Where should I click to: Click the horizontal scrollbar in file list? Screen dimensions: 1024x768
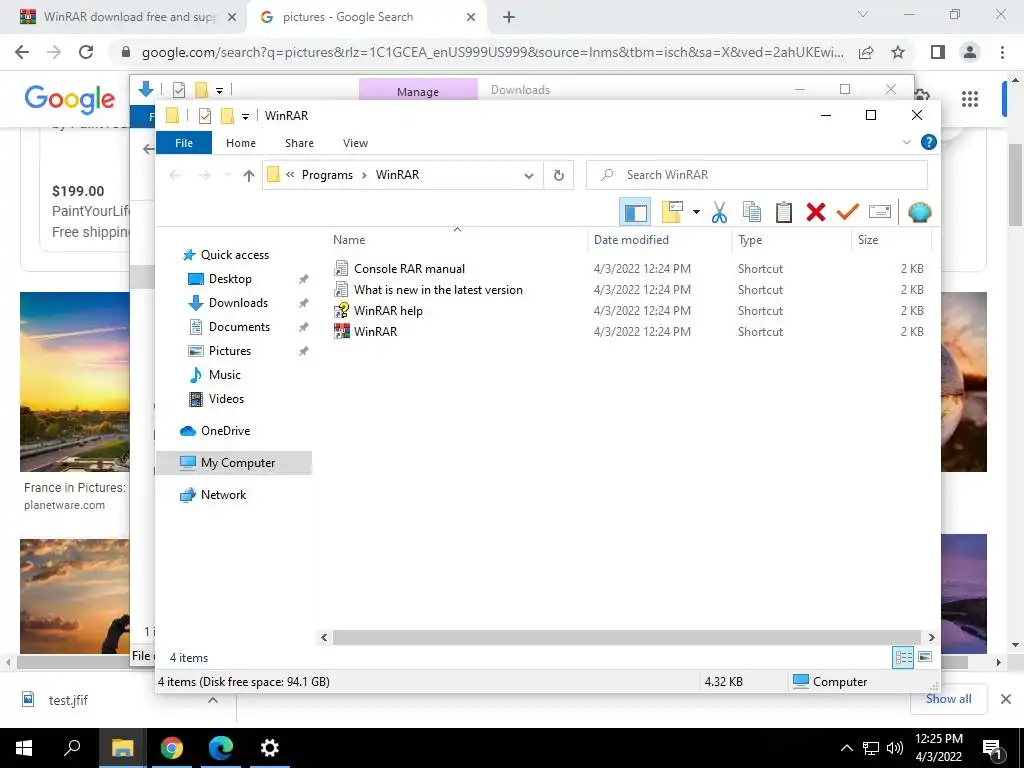[x=626, y=637]
